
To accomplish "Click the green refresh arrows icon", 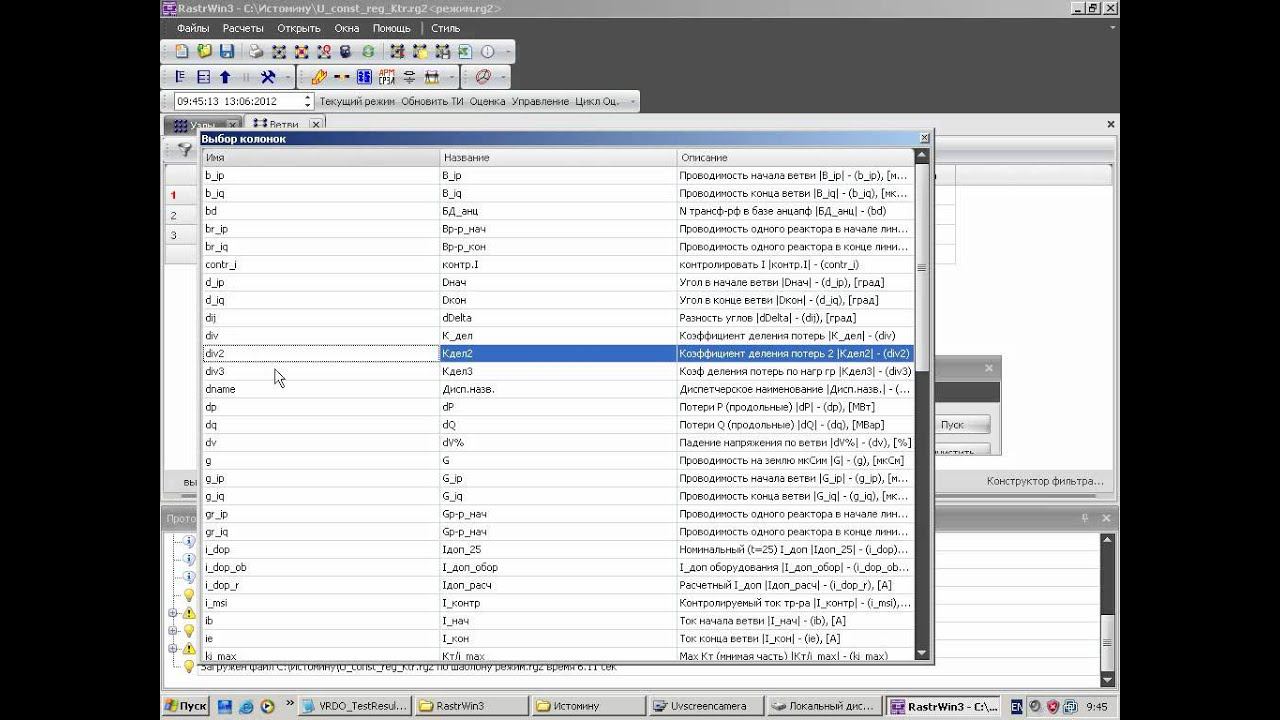I will point(368,51).
